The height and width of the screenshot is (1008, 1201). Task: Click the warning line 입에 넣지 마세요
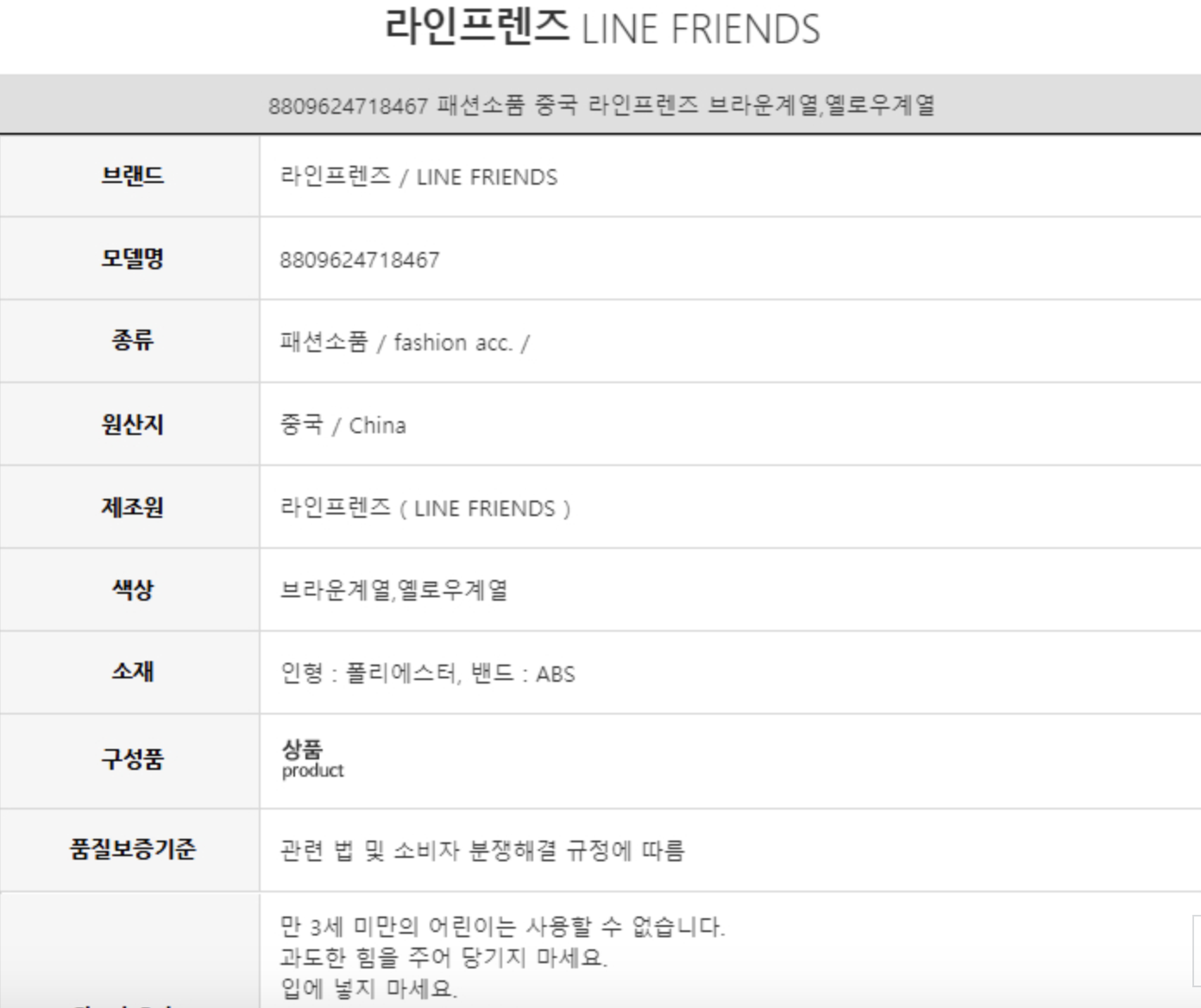point(368,988)
